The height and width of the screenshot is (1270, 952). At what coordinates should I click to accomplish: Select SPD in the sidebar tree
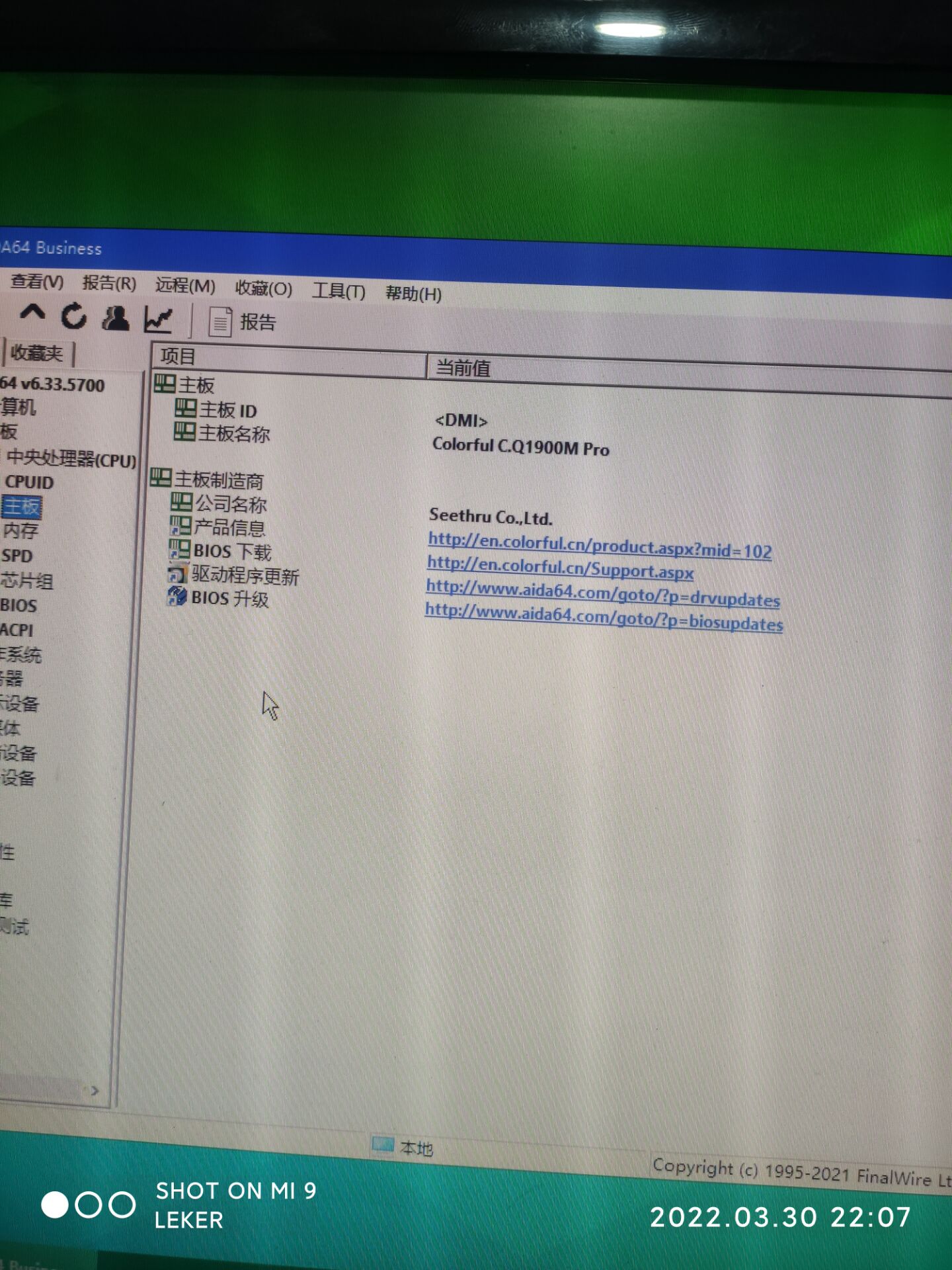[17, 556]
